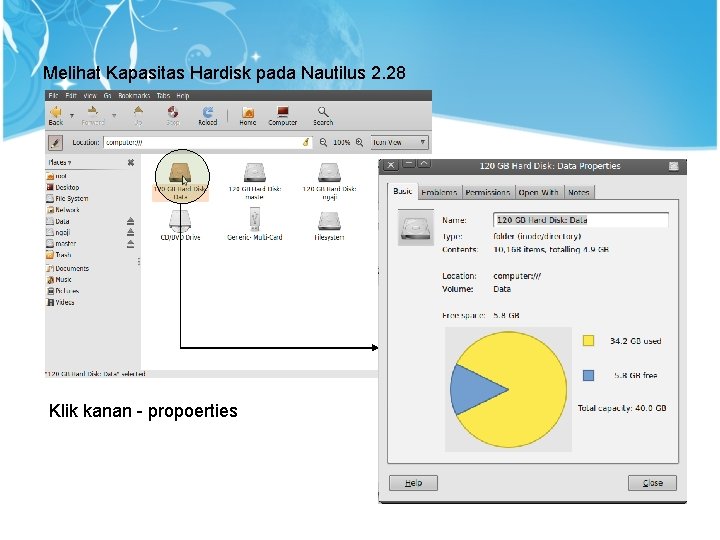The width and height of the screenshot is (720, 540).
Task: Click the drive icon in Properties dialog
Action: 416,227
